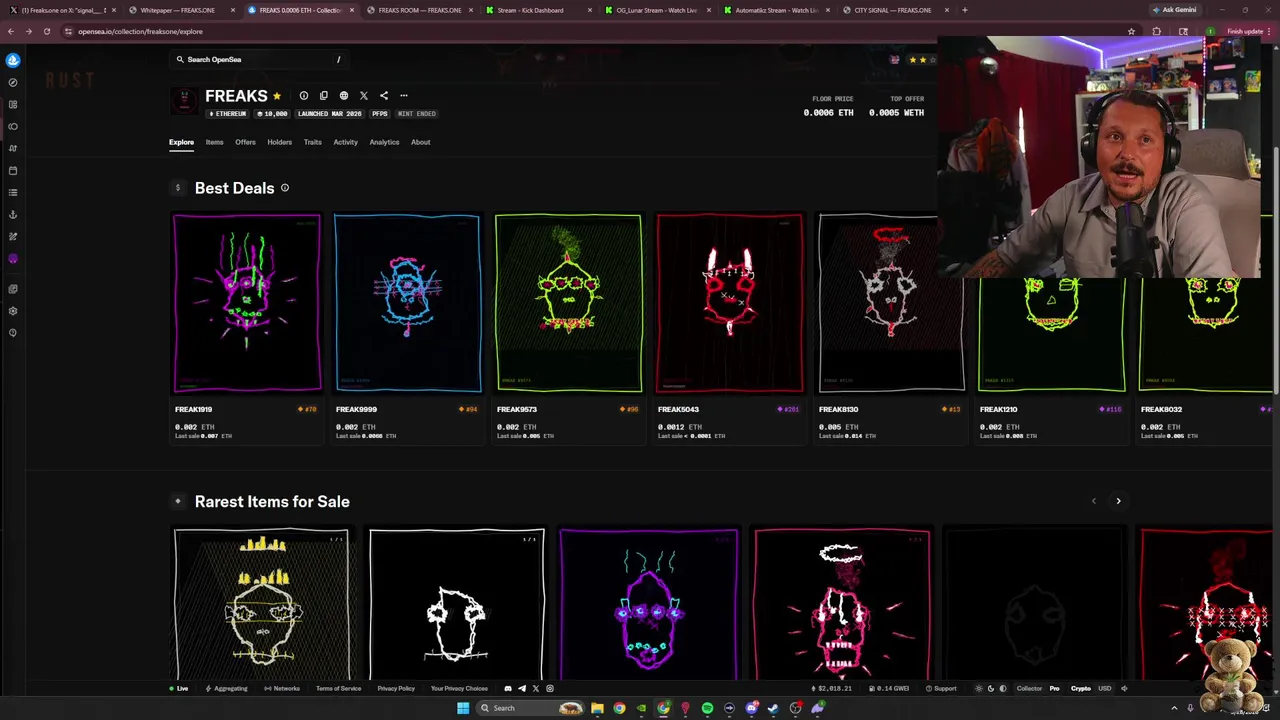This screenshot has height=720, width=1280.
Task: Open the Activity tab
Action: 346,142
